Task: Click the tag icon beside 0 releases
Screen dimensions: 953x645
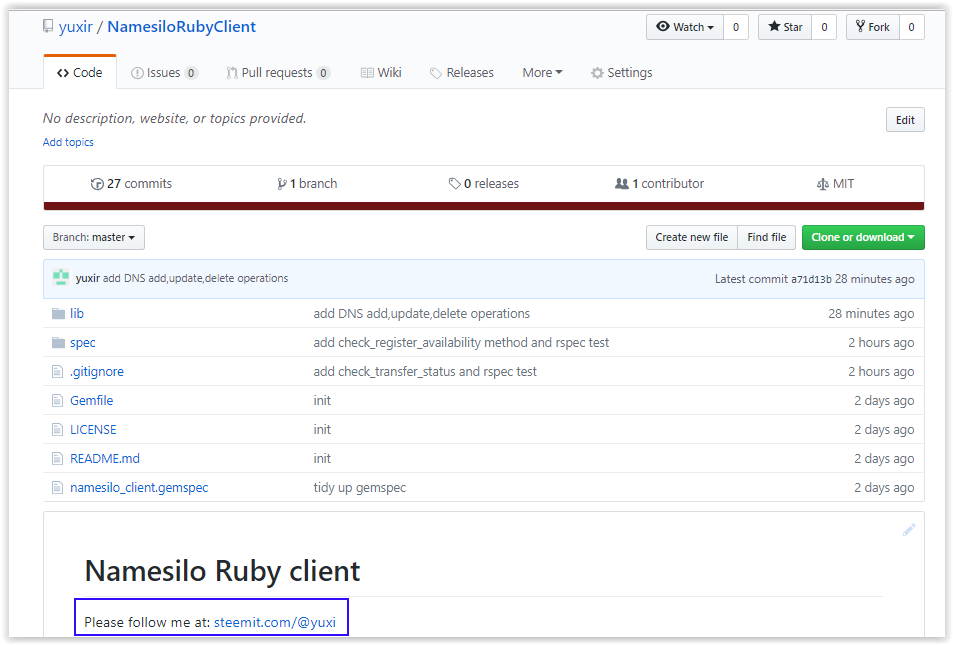Action: (x=455, y=184)
